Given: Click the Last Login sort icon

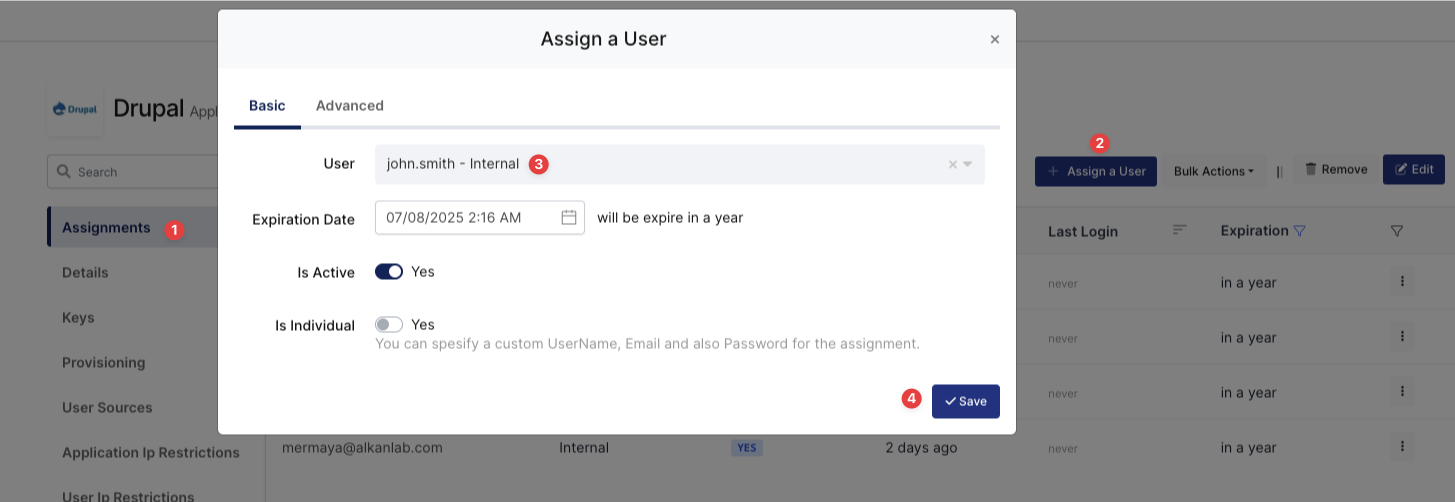Looking at the screenshot, I should pyautogui.click(x=1180, y=231).
